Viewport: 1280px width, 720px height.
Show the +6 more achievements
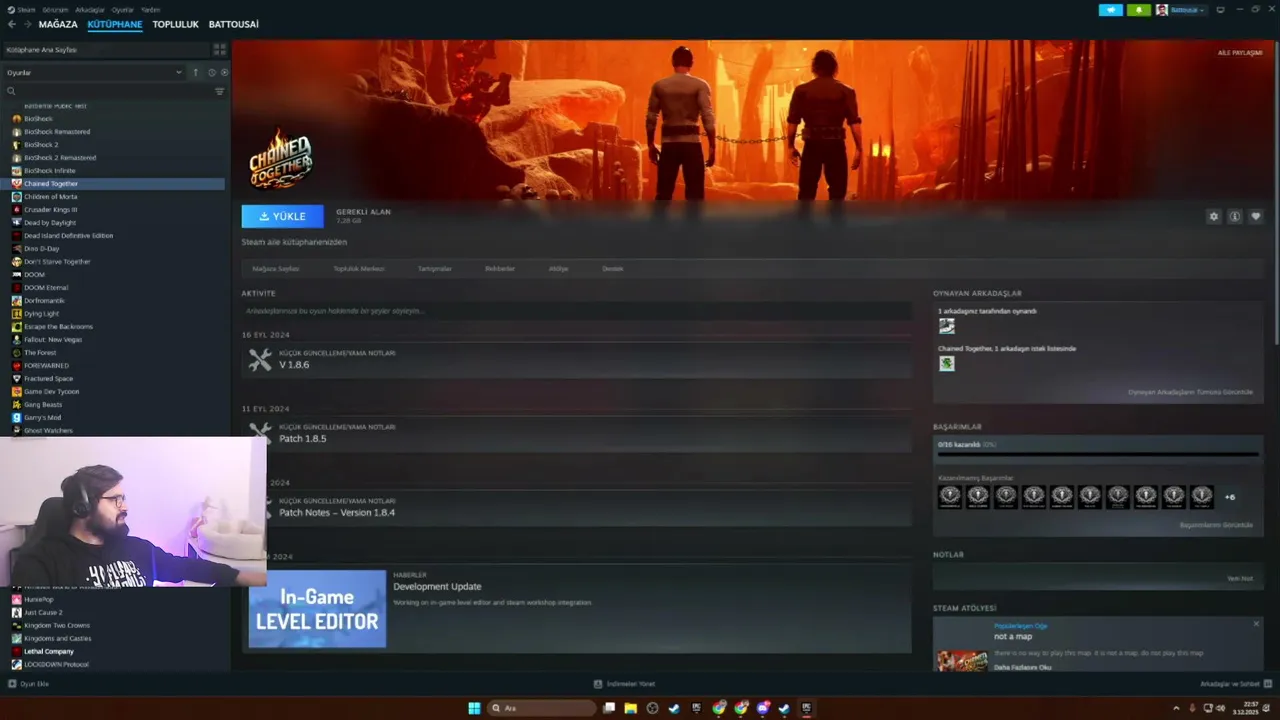1230,497
